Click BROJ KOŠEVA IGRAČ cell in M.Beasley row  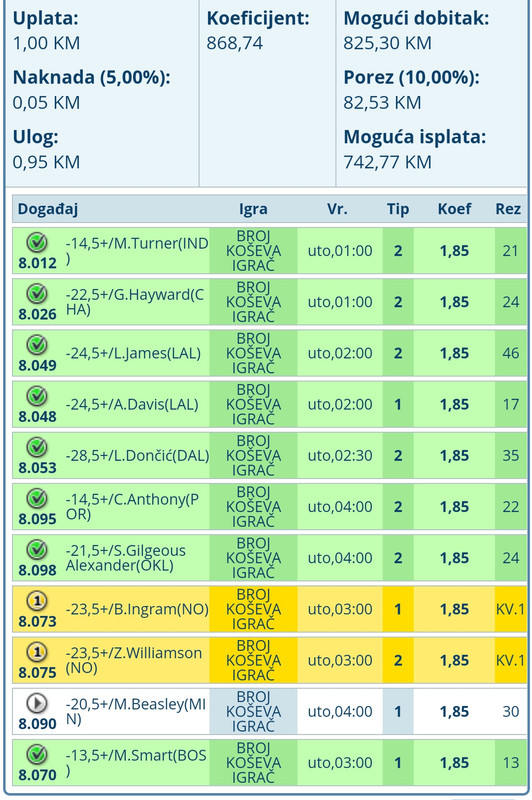[x=253, y=711]
